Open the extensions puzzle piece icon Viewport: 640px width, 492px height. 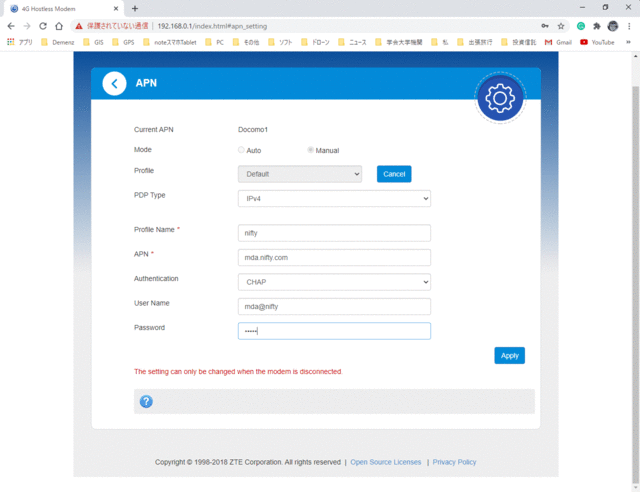click(597, 26)
